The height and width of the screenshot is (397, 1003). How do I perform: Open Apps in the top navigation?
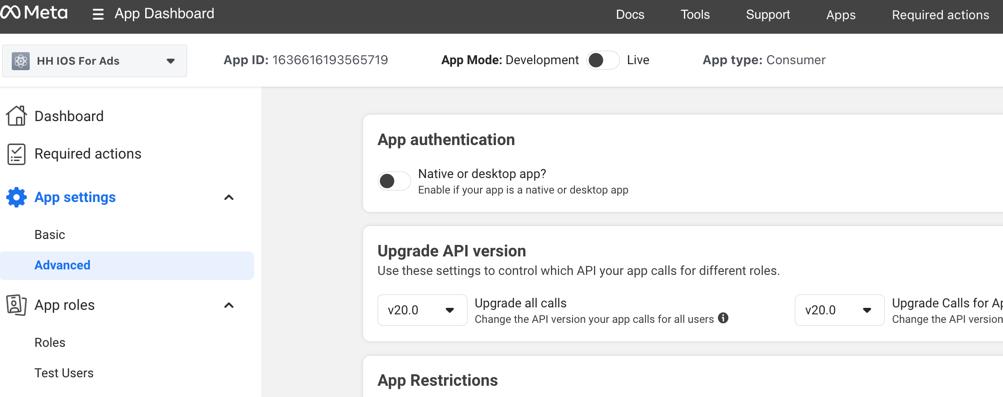tap(841, 15)
